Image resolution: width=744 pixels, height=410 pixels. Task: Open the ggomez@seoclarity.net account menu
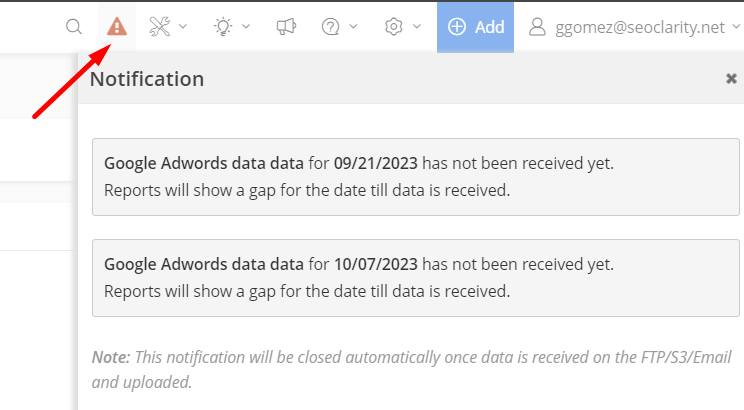click(640, 27)
